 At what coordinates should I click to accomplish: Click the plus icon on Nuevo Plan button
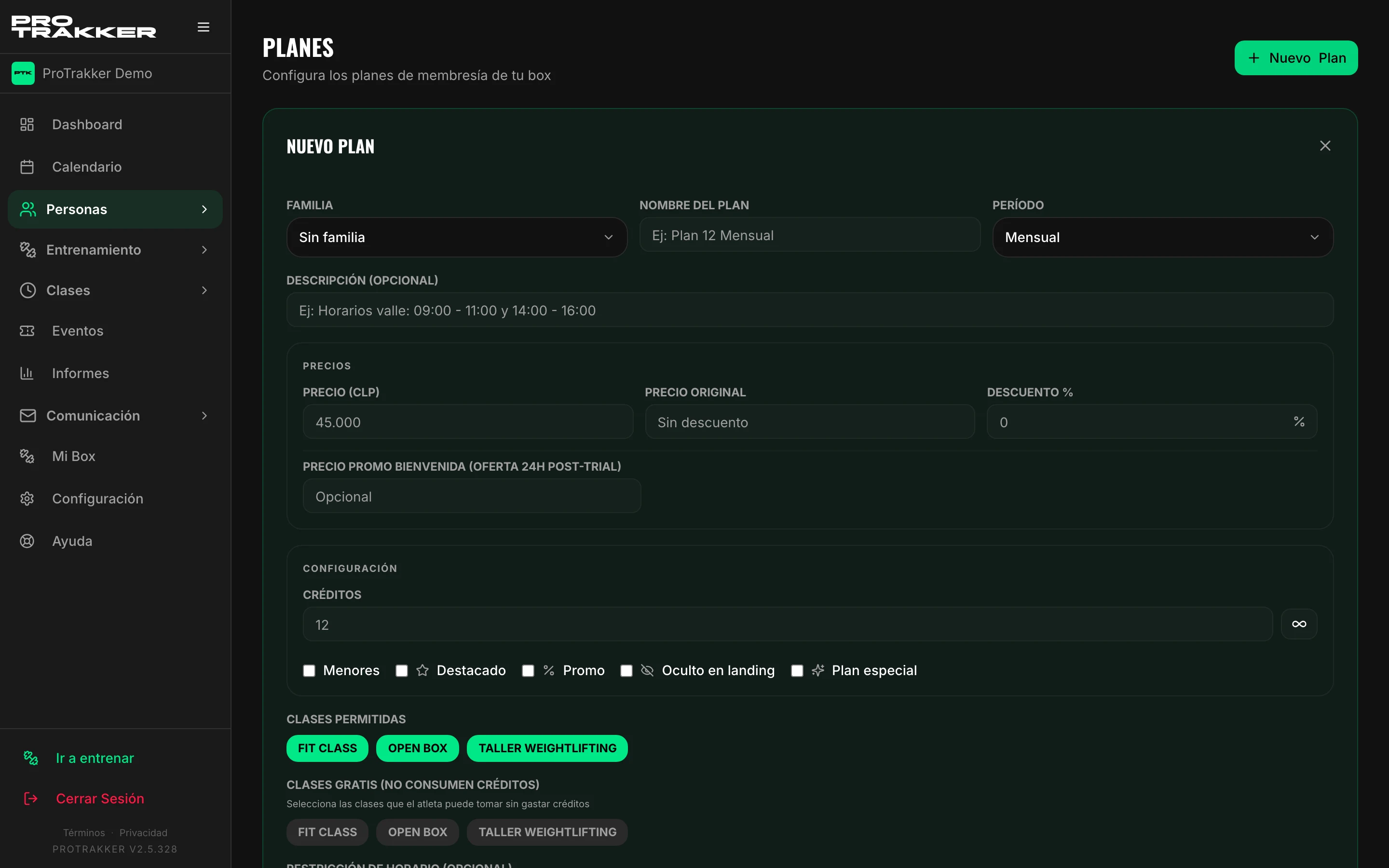1253,58
